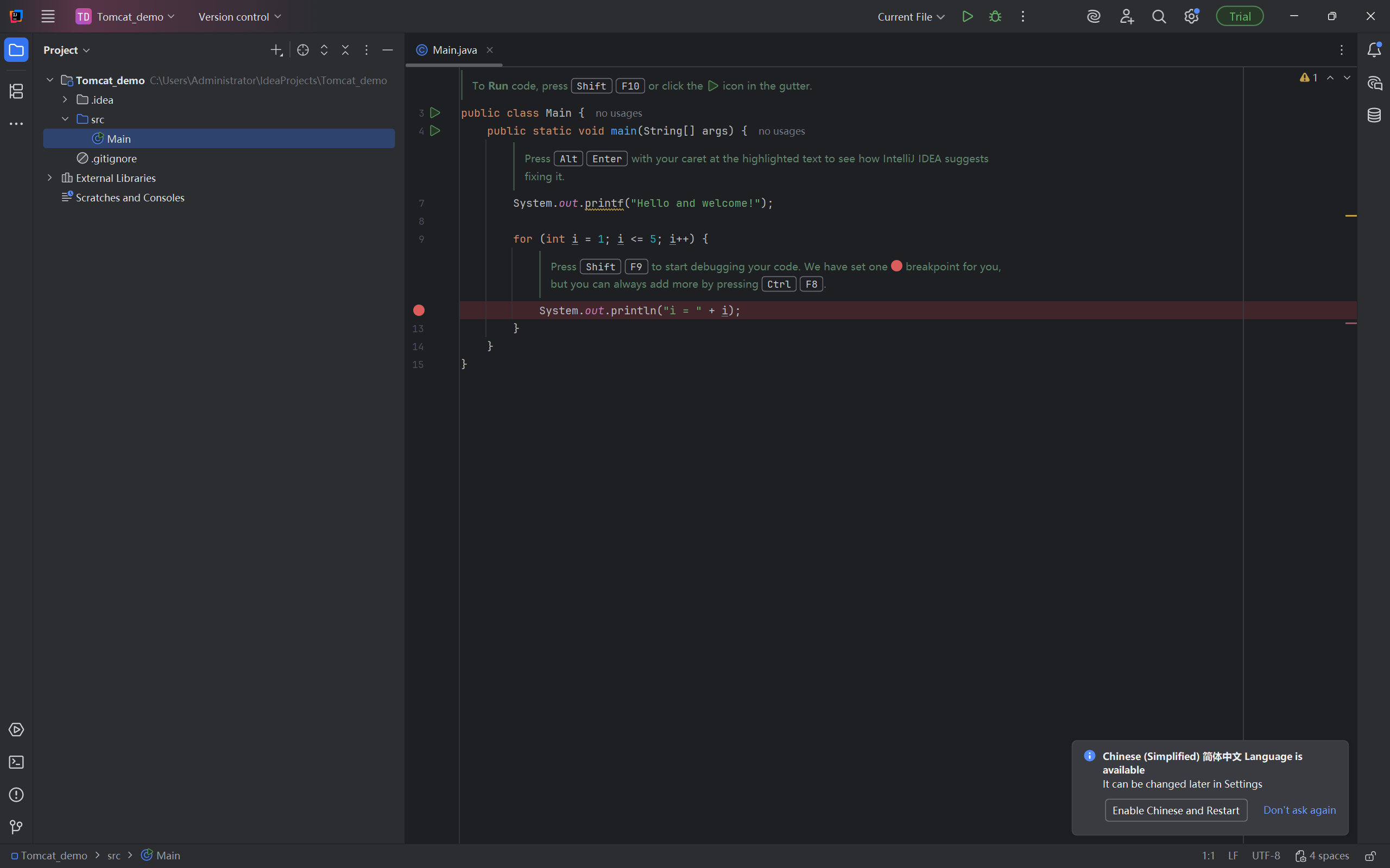Open the main hamburger menu
Screen dimensions: 1390x868
(x=48, y=17)
